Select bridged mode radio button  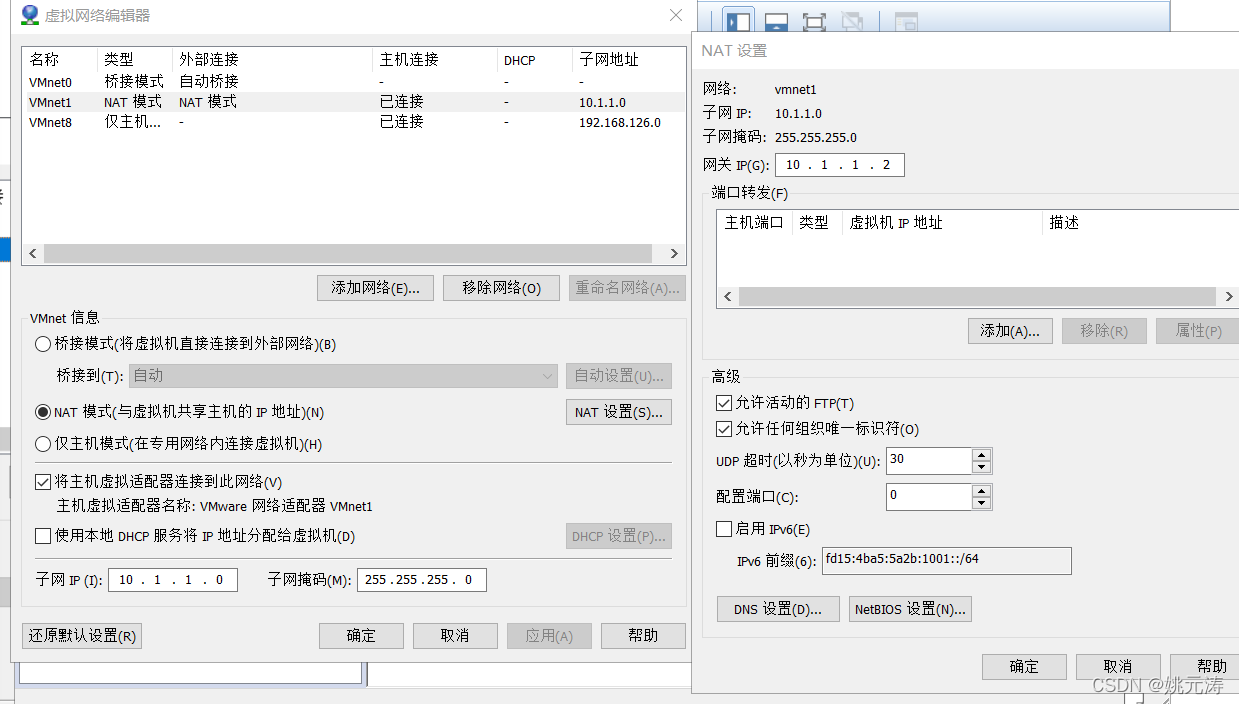click(43, 344)
